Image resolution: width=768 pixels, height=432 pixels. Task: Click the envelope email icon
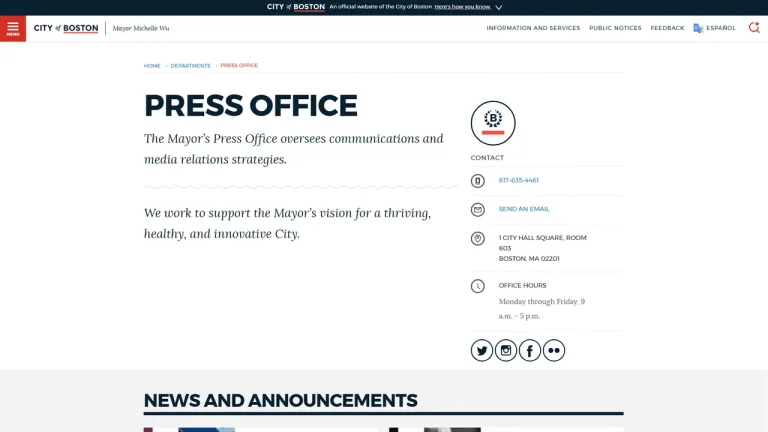[478, 210]
